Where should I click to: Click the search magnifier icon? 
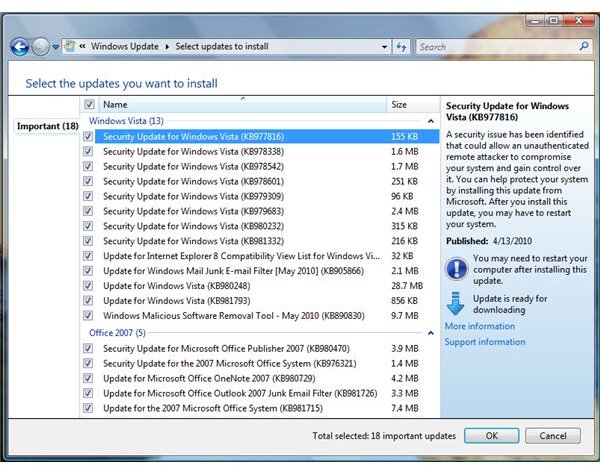coord(584,47)
